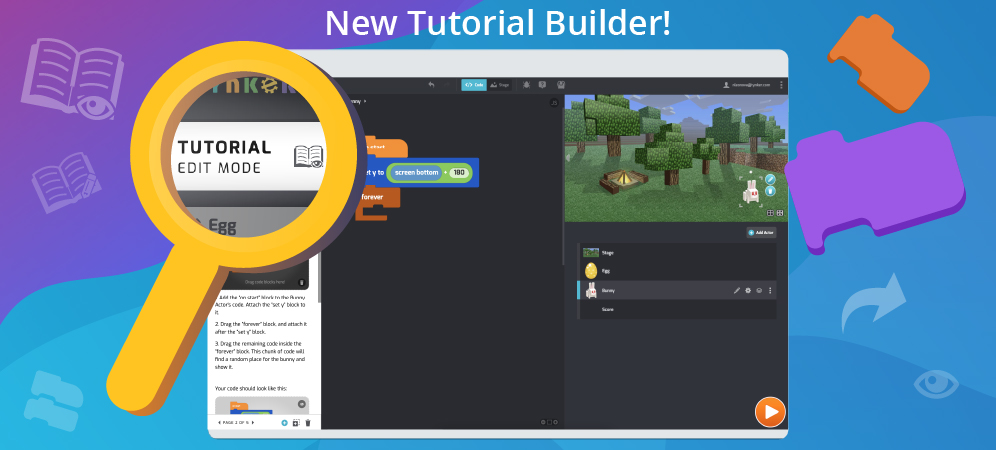Click the tutorial step 2 'forever' block instruction
The width and height of the screenshot is (996, 450).
260,327
